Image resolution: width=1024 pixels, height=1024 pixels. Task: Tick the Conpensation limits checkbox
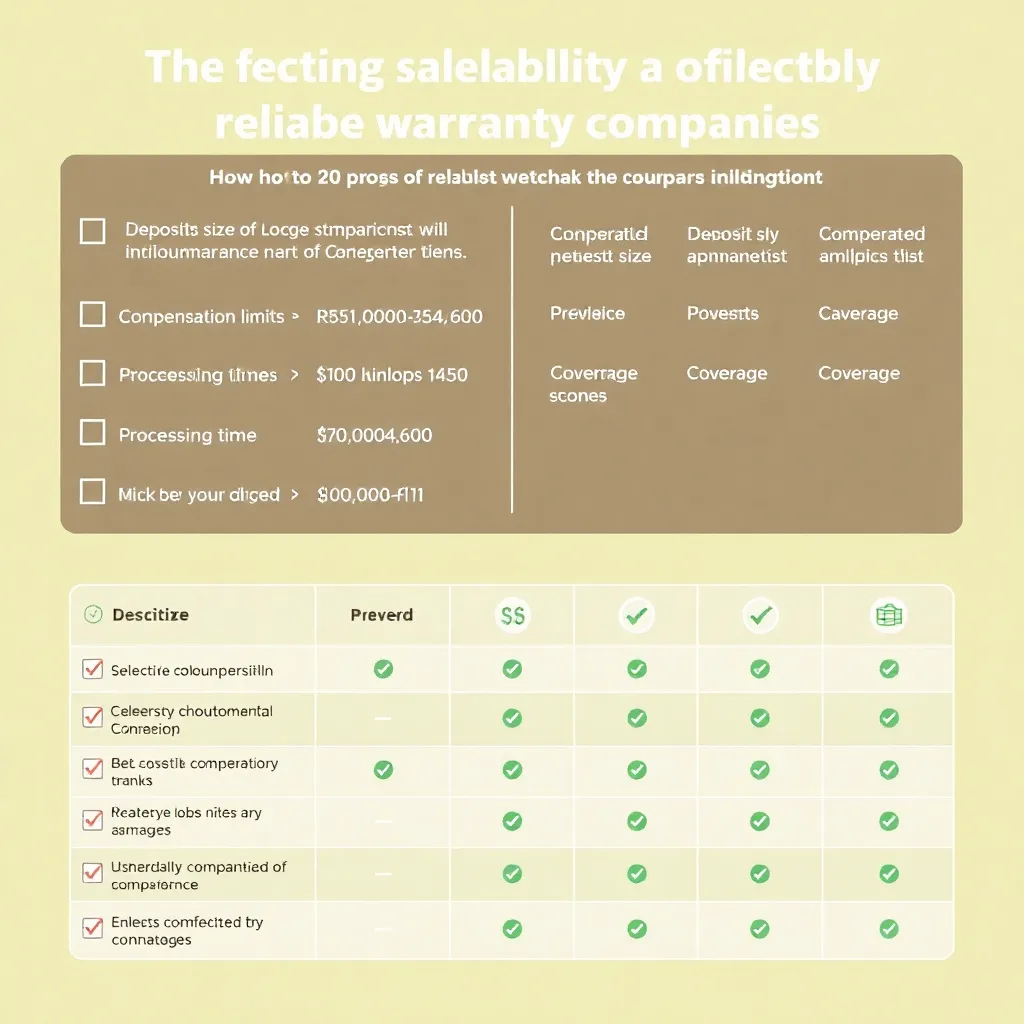click(x=92, y=315)
